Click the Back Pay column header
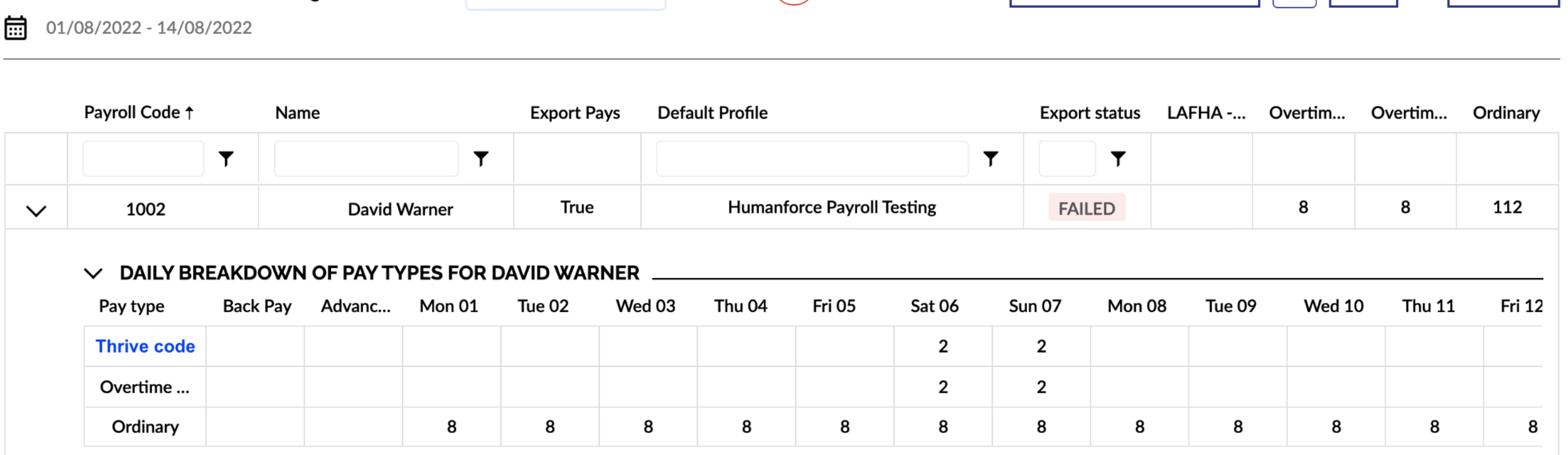The image size is (1568, 455). click(257, 306)
